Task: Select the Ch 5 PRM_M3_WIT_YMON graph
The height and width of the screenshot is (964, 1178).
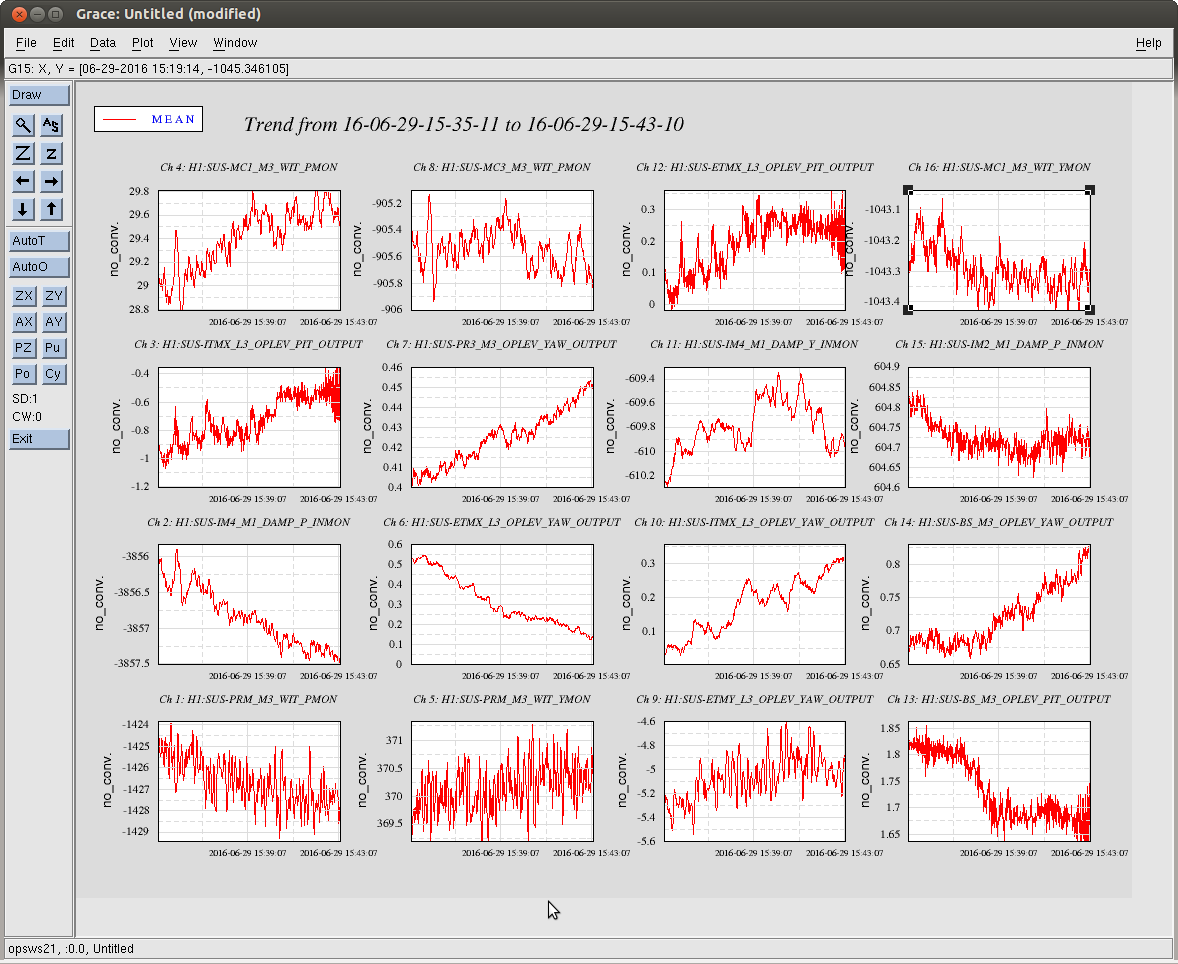Action: [x=502, y=781]
